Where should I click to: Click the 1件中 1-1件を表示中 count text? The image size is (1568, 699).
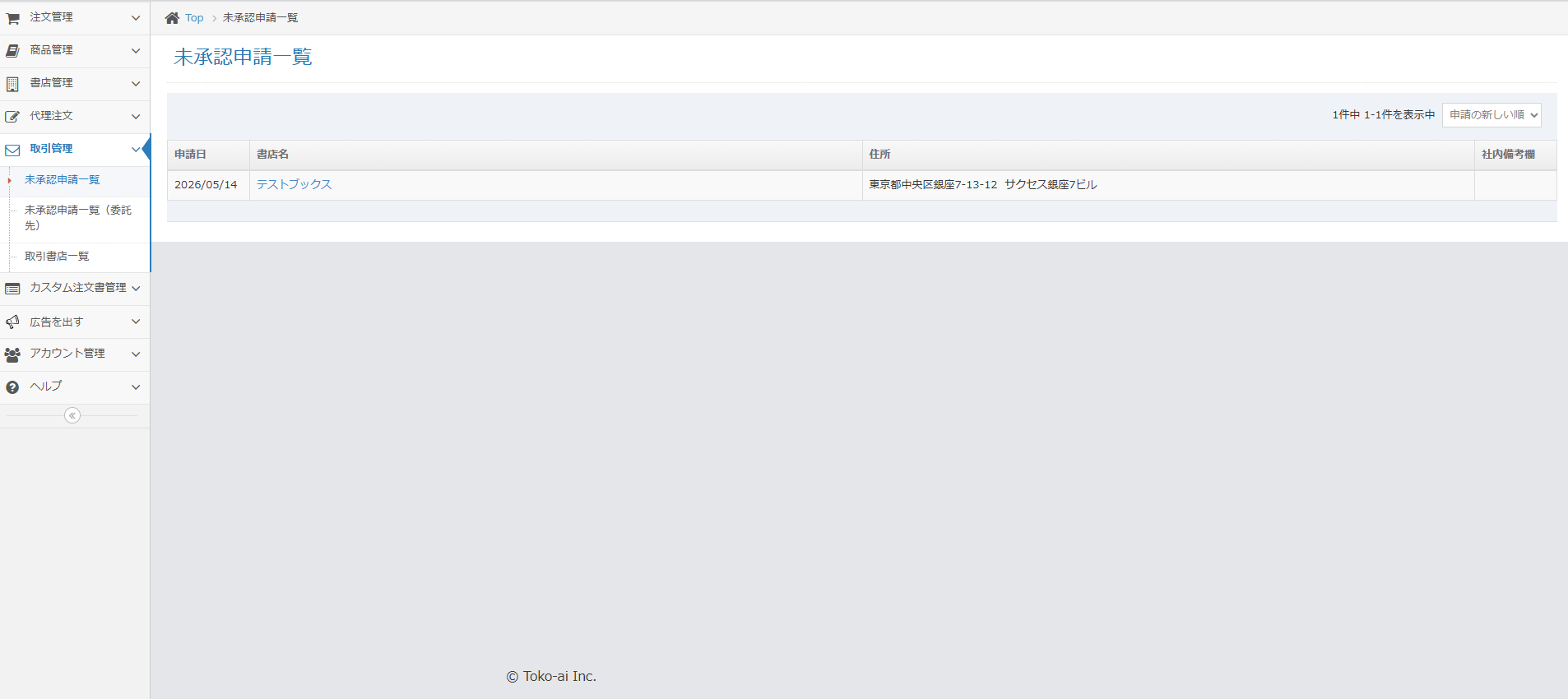click(x=1383, y=115)
